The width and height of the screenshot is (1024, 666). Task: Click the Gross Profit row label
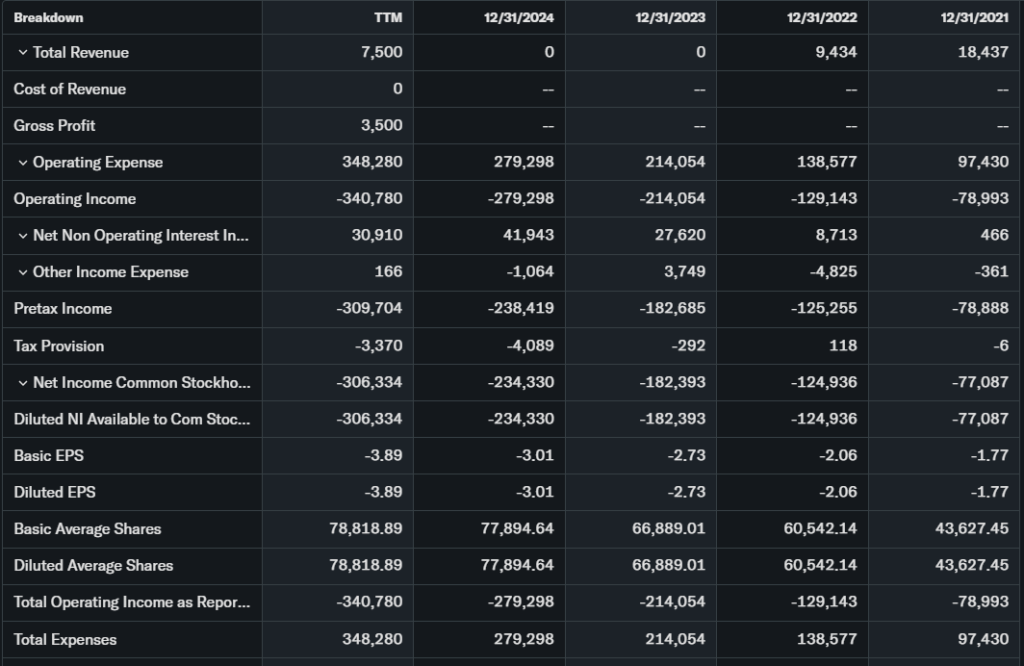55,126
